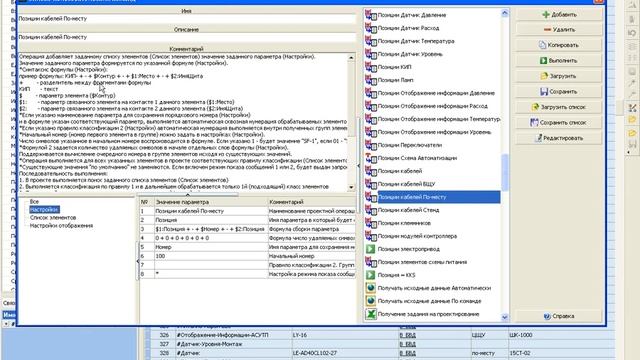
Task: Click icon of Позиции кабелей Стенд
Action: pyautogui.click(x=371, y=210)
